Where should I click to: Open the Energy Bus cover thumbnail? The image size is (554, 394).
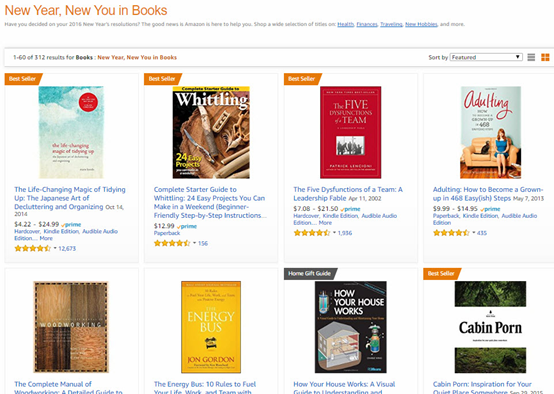pyautogui.click(x=211, y=327)
